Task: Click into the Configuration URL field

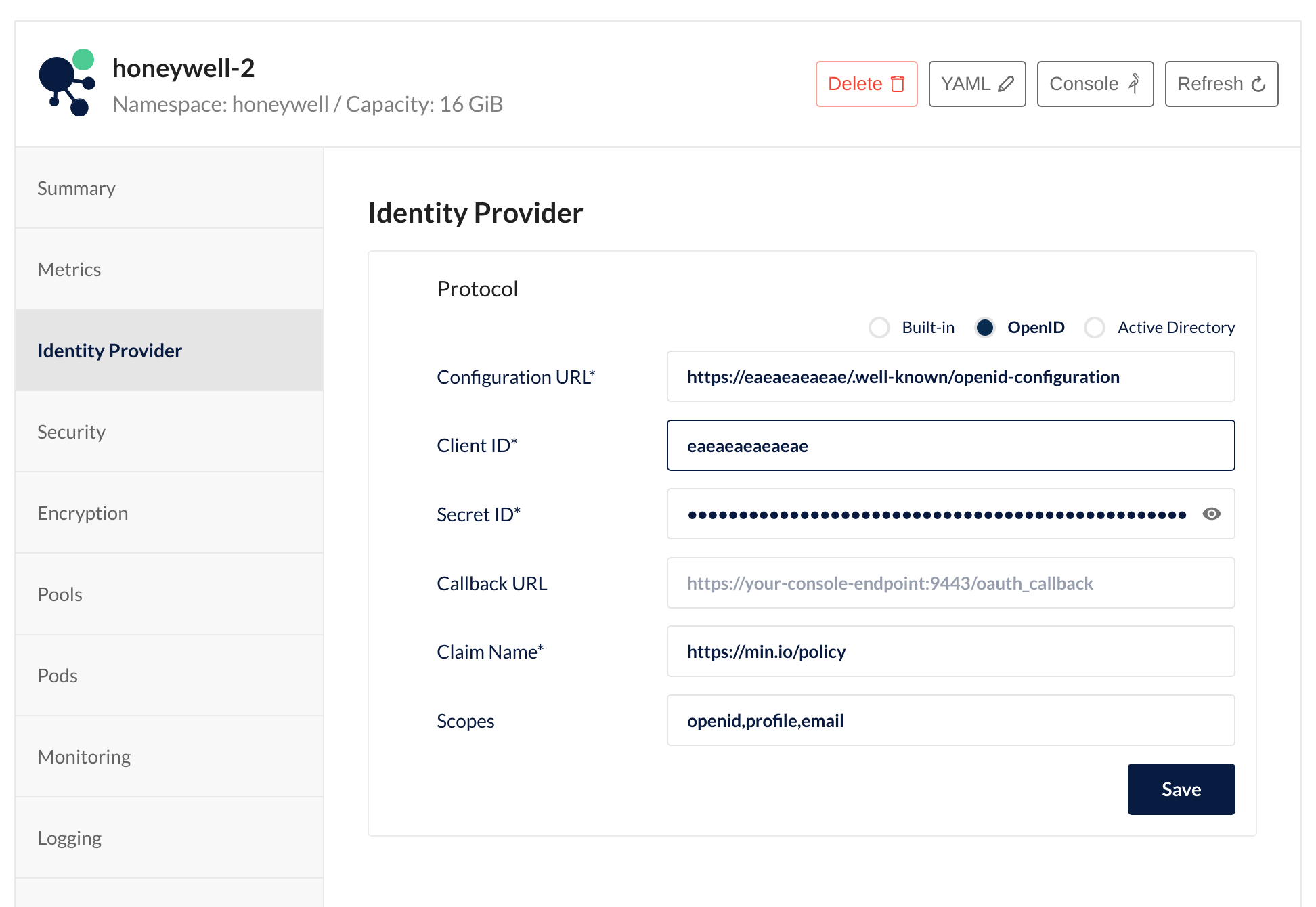Action: pos(950,377)
